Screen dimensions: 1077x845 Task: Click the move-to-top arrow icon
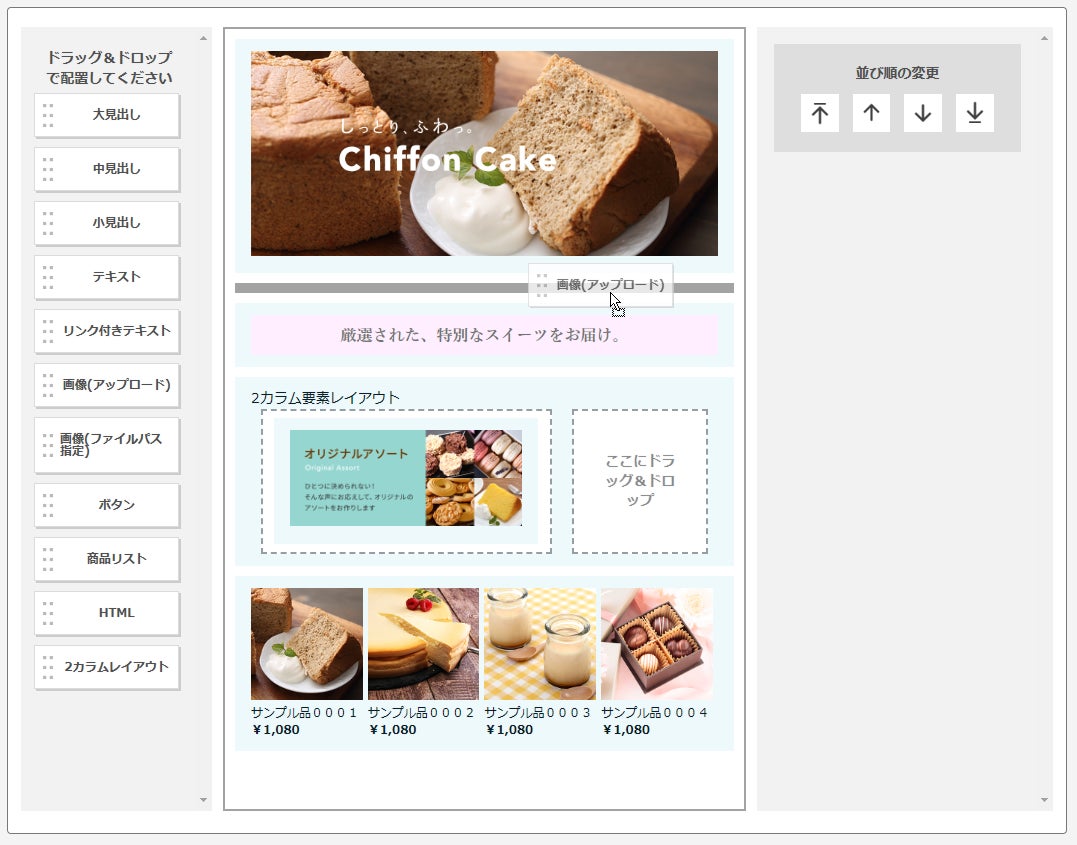(x=819, y=113)
